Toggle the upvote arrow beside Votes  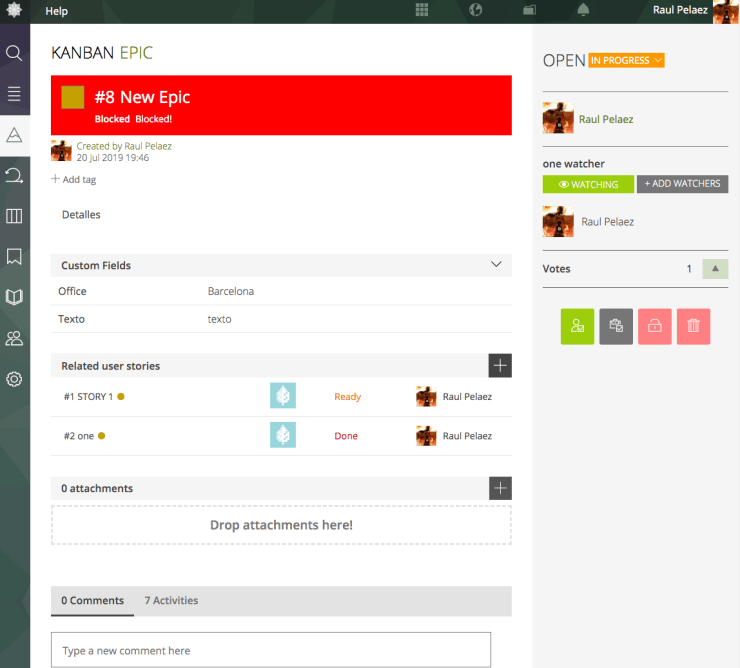click(x=715, y=269)
